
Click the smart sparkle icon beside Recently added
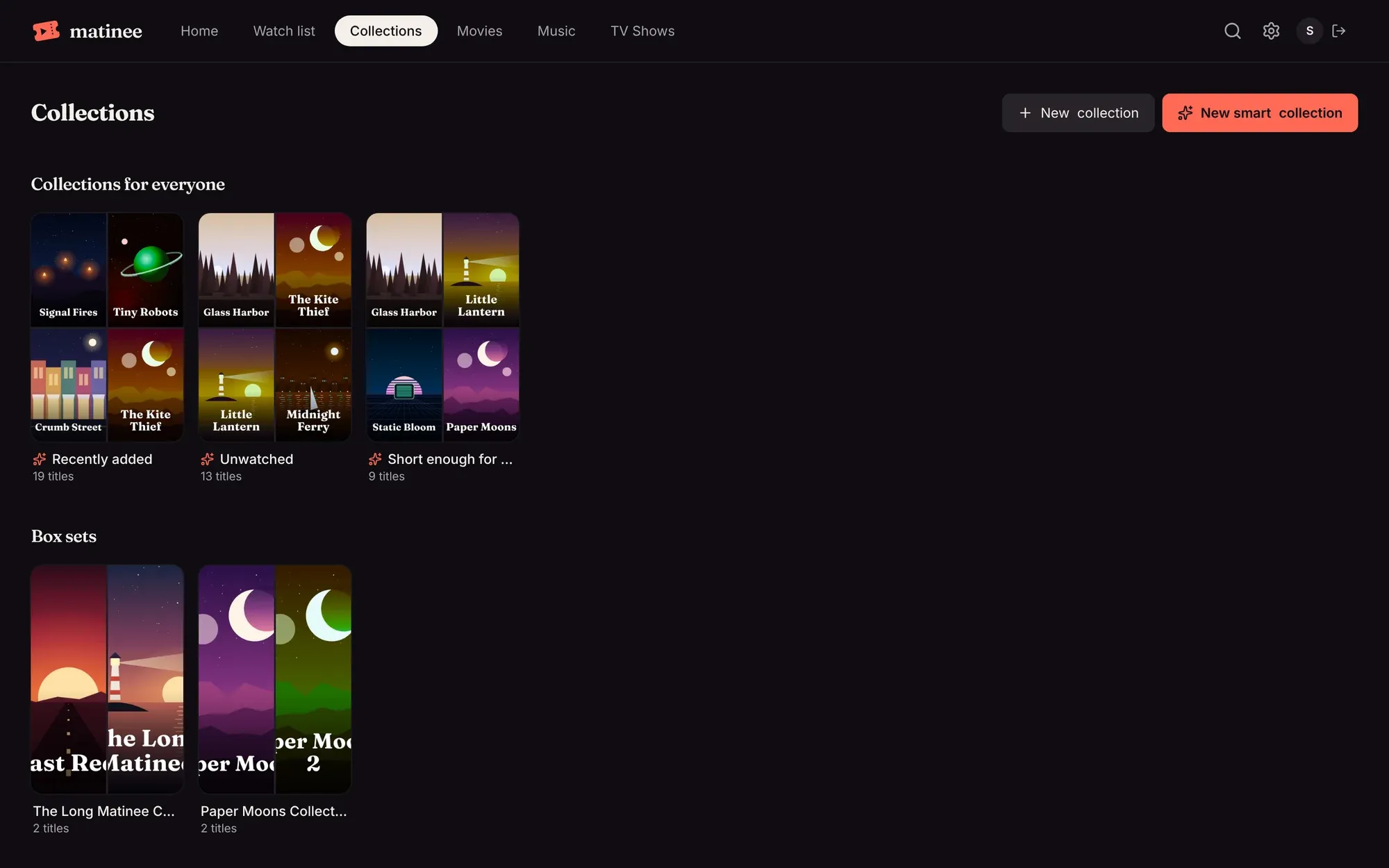40,459
